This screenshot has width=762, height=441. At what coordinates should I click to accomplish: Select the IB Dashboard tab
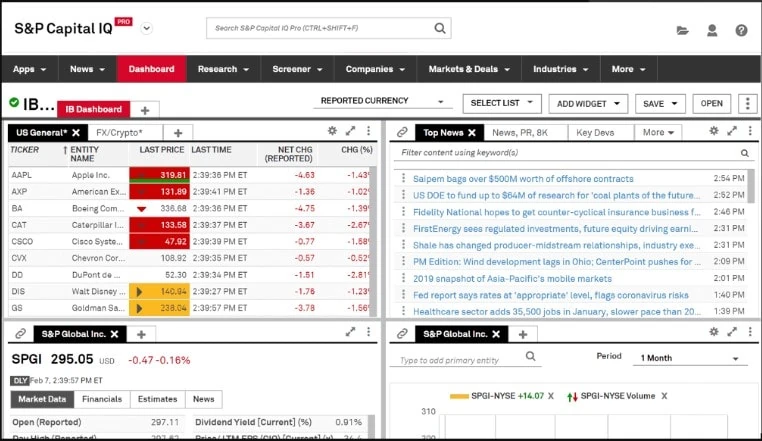[94, 109]
